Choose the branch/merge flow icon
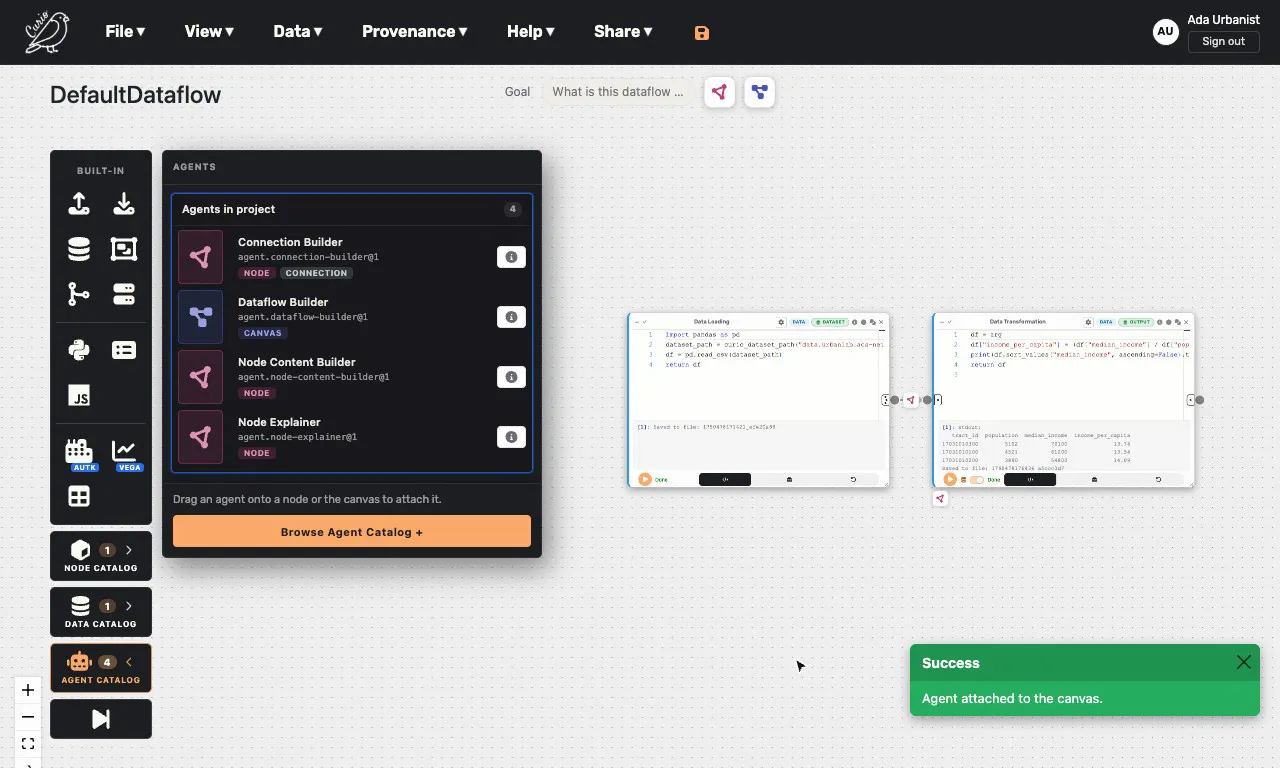Screen dimensions: 1280x768 point(79,294)
